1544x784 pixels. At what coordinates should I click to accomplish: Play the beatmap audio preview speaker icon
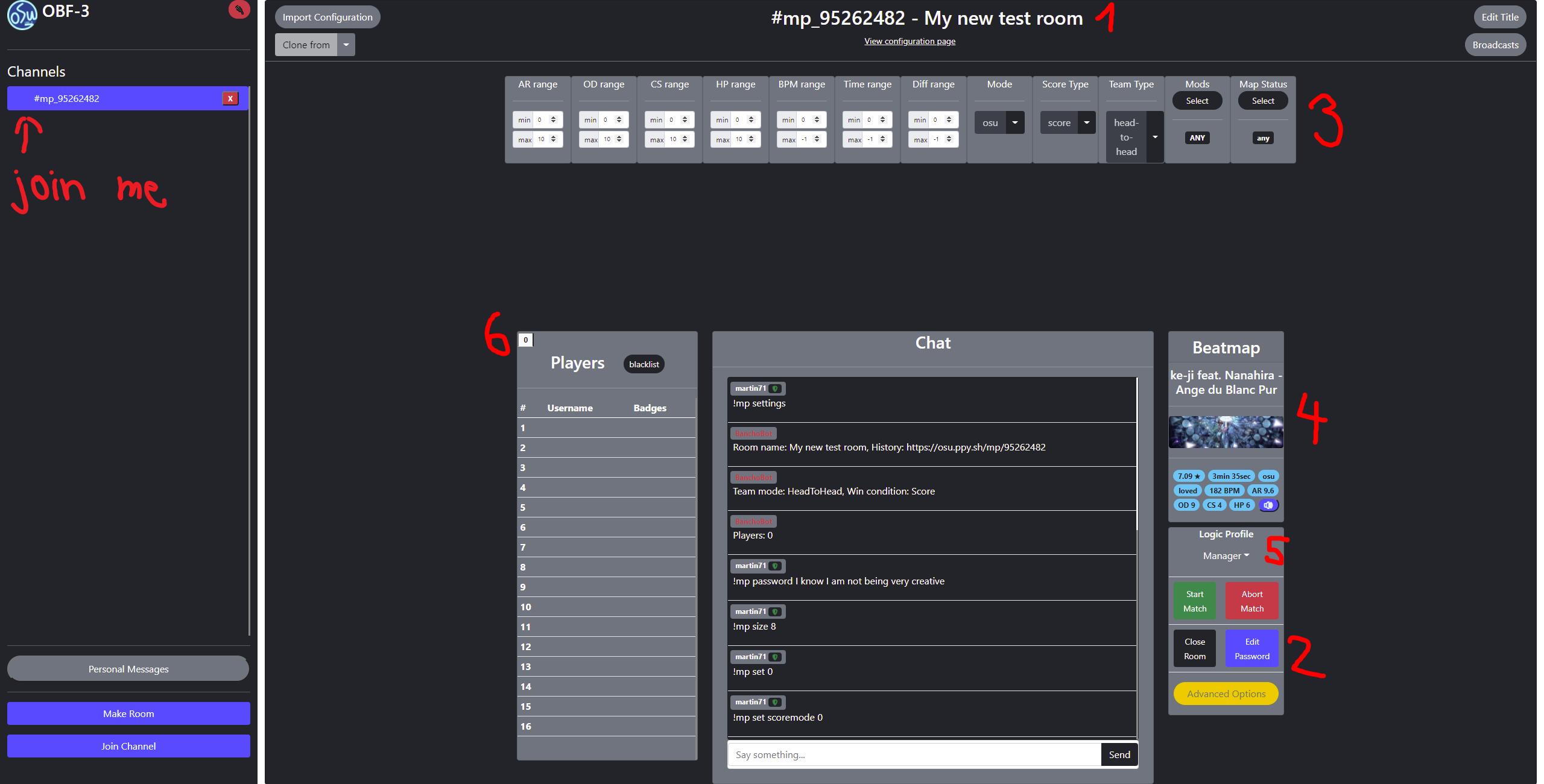point(1268,505)
